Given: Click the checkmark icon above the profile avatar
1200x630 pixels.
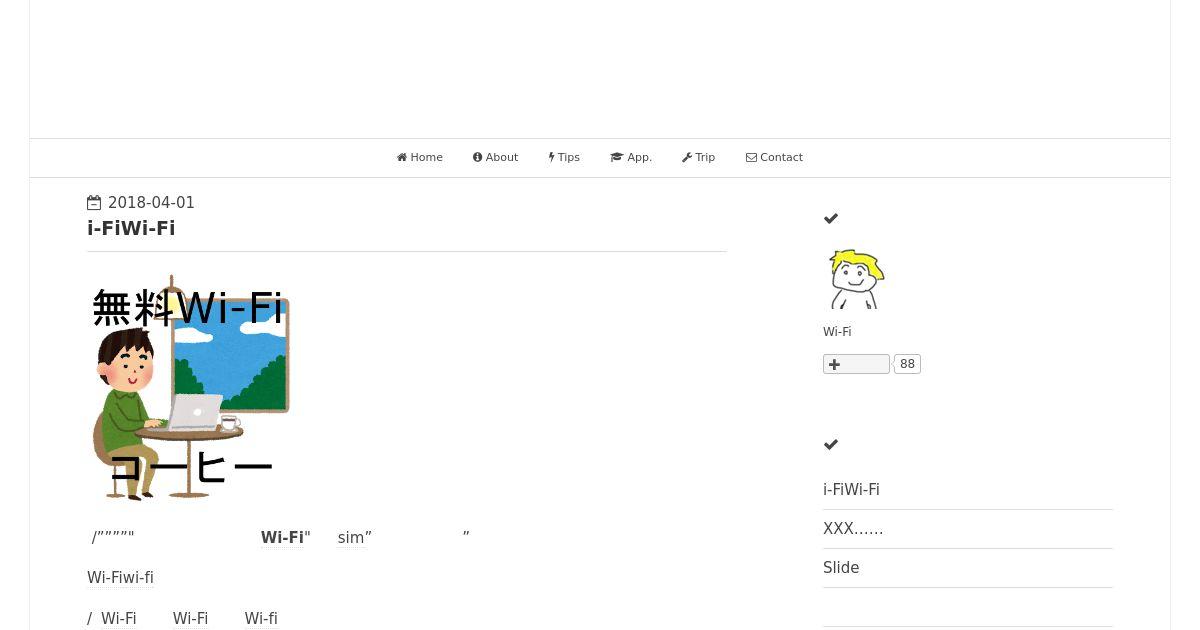Looking at the screenshot, I should pos(831,218).
